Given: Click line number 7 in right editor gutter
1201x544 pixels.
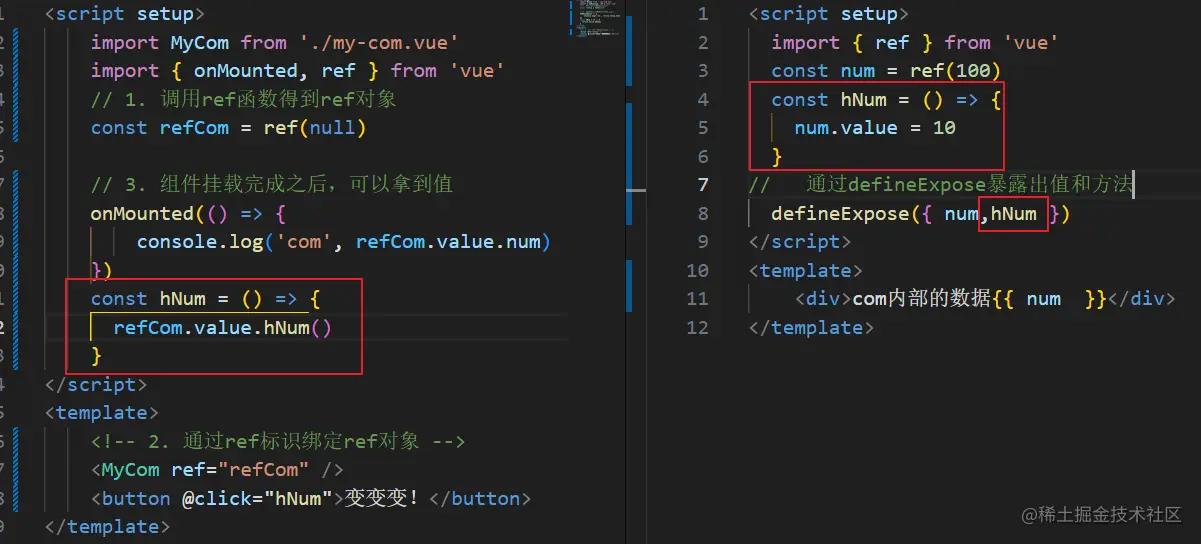Looking at the screenshot, I should coord(702,184).
